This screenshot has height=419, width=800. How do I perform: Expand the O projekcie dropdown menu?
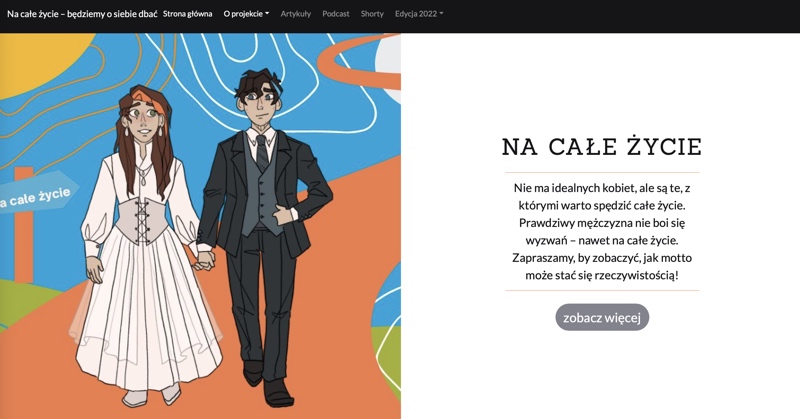pos(246,14)
